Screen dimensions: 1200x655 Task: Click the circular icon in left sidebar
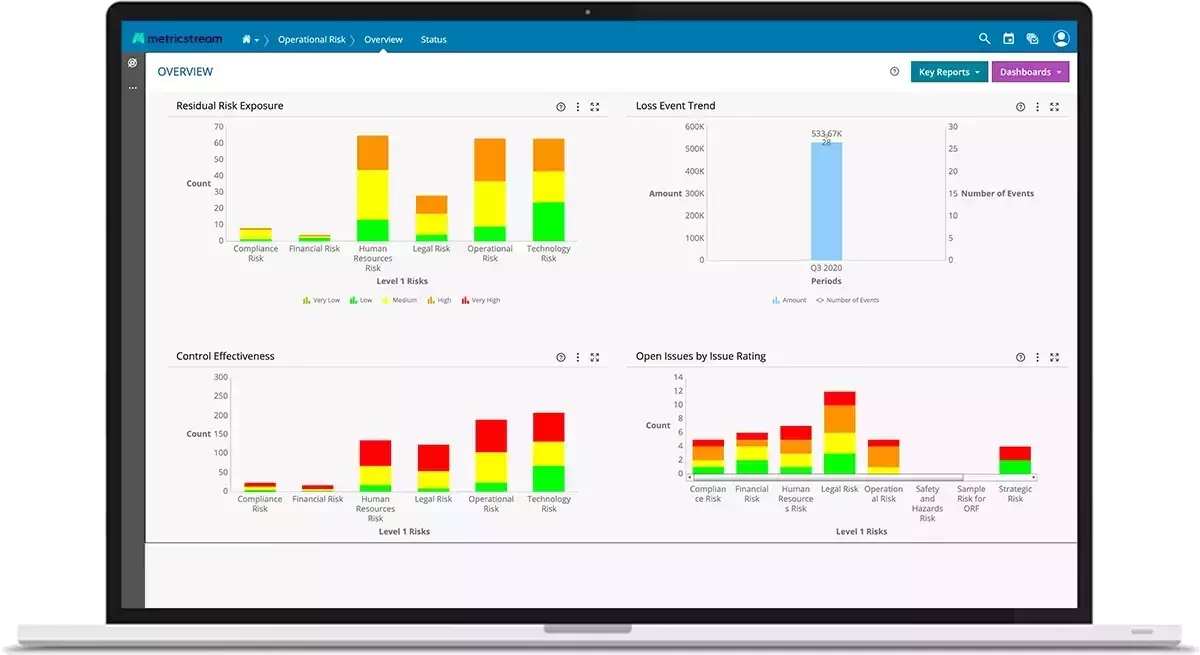(132, 63)
